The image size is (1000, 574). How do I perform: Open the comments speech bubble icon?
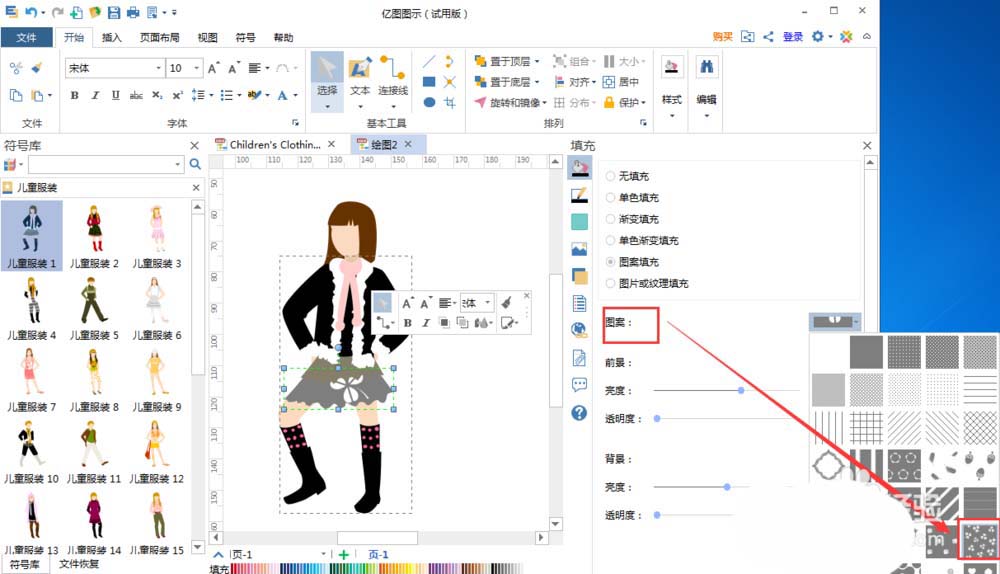coord(579,385)
